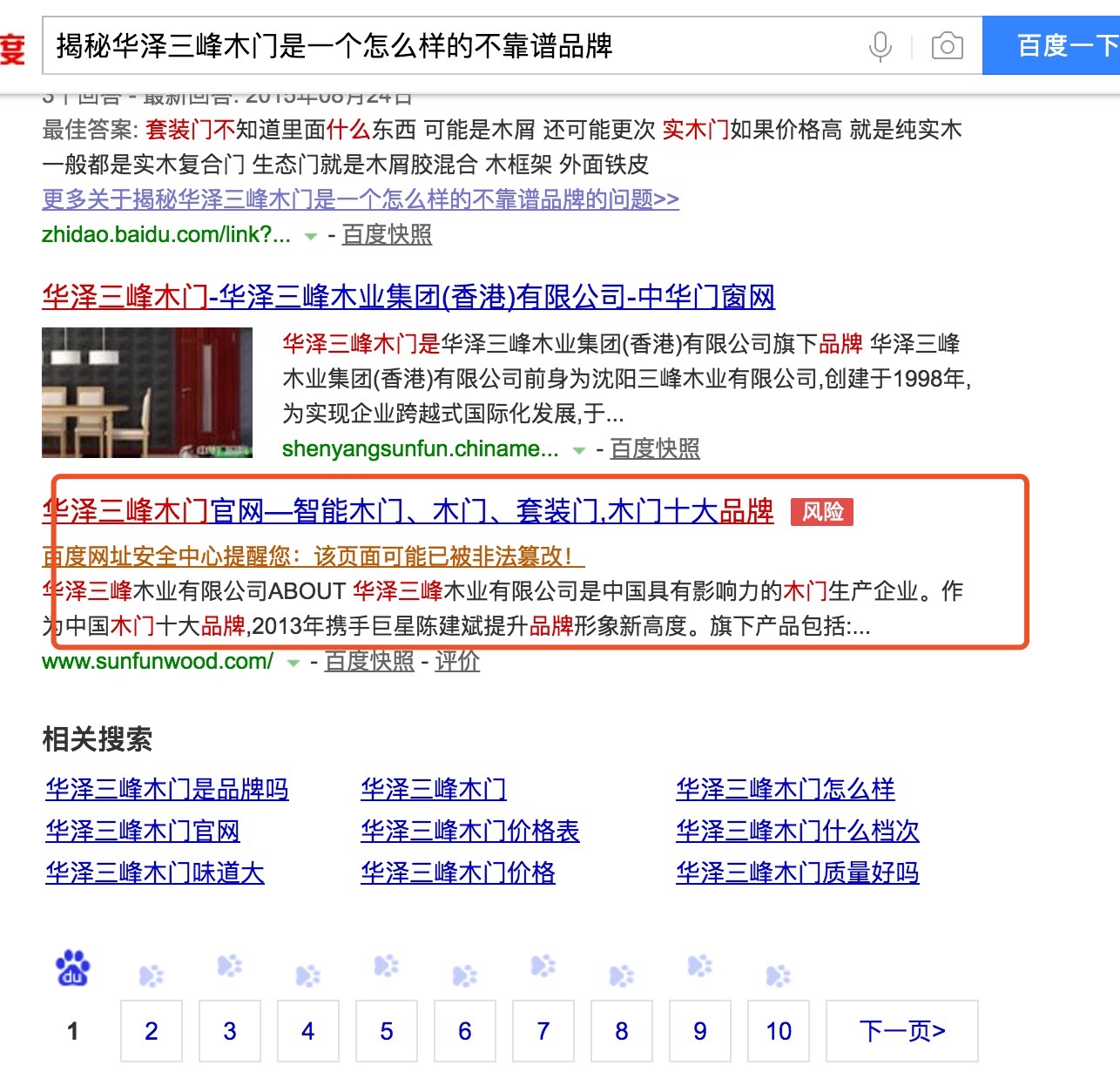Screen dimensions: 1120x1085
Task: Open 更多关于揭秘华泽三峰木门 questions link
Action: 361,199
